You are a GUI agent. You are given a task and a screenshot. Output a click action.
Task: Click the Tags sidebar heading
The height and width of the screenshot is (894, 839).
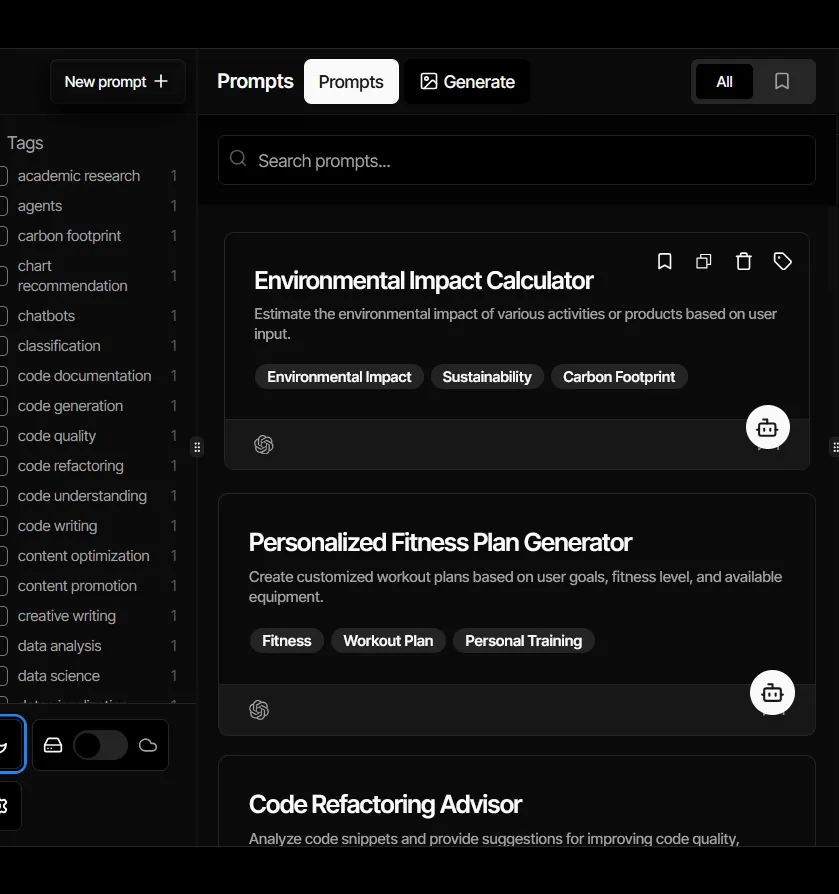[x=25, y=143]
